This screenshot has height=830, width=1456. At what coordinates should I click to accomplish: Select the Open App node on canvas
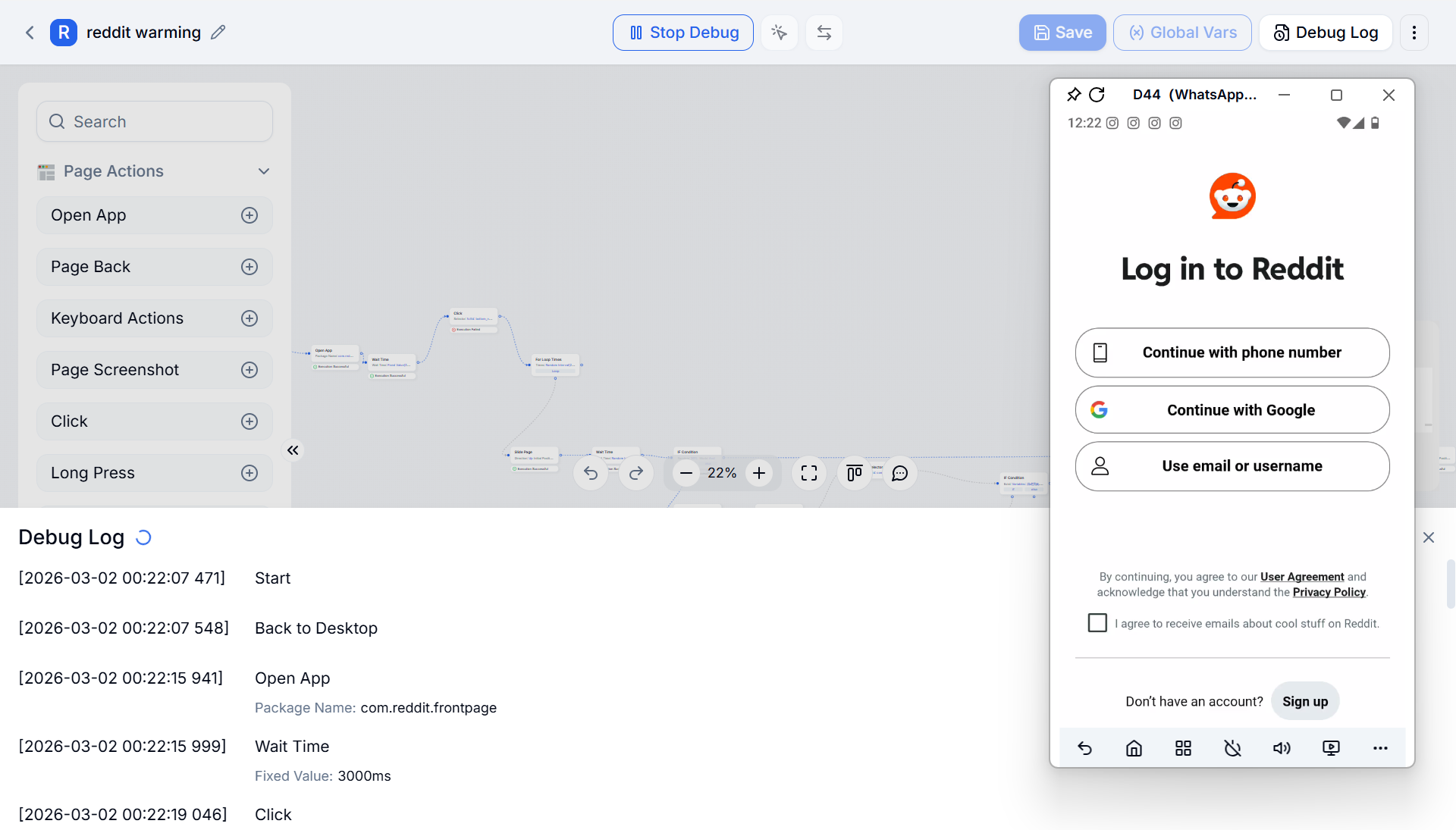click(334, 352)
